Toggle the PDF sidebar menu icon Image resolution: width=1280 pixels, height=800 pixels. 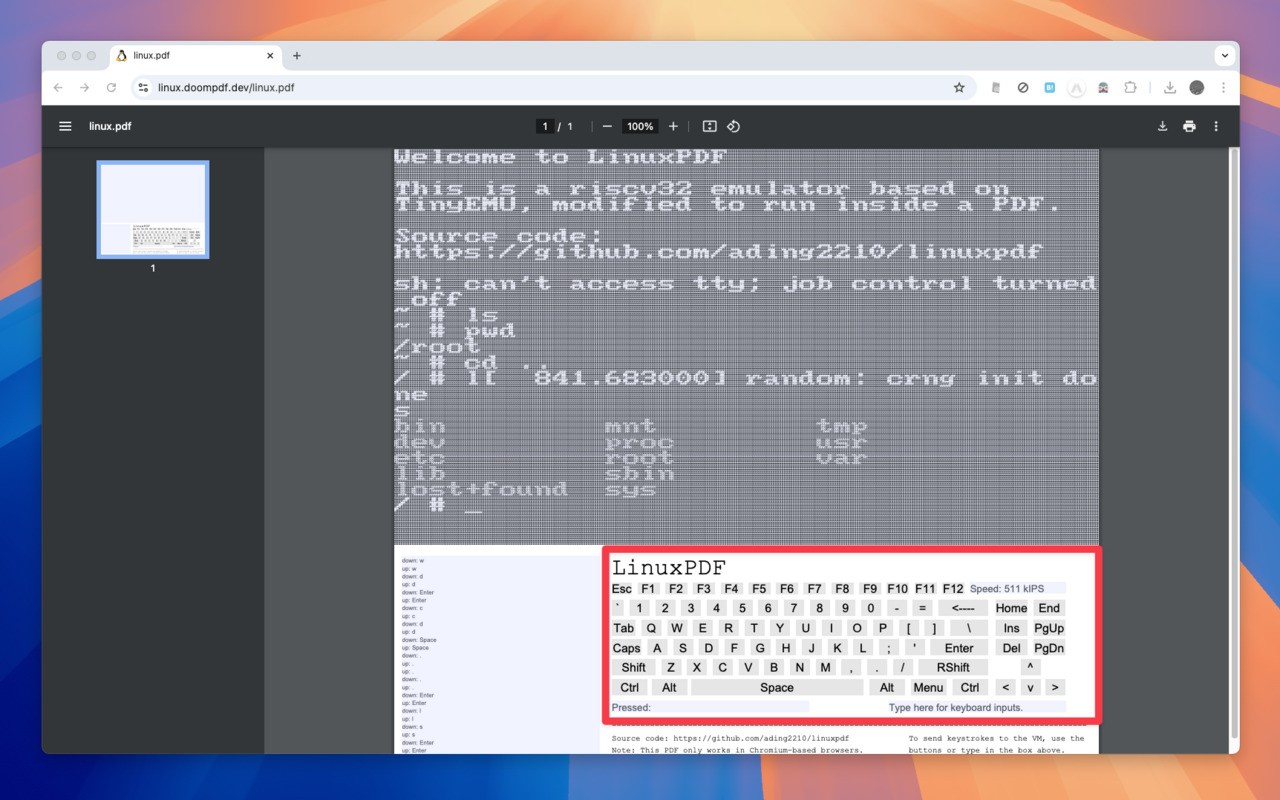(x=65, y=127)
